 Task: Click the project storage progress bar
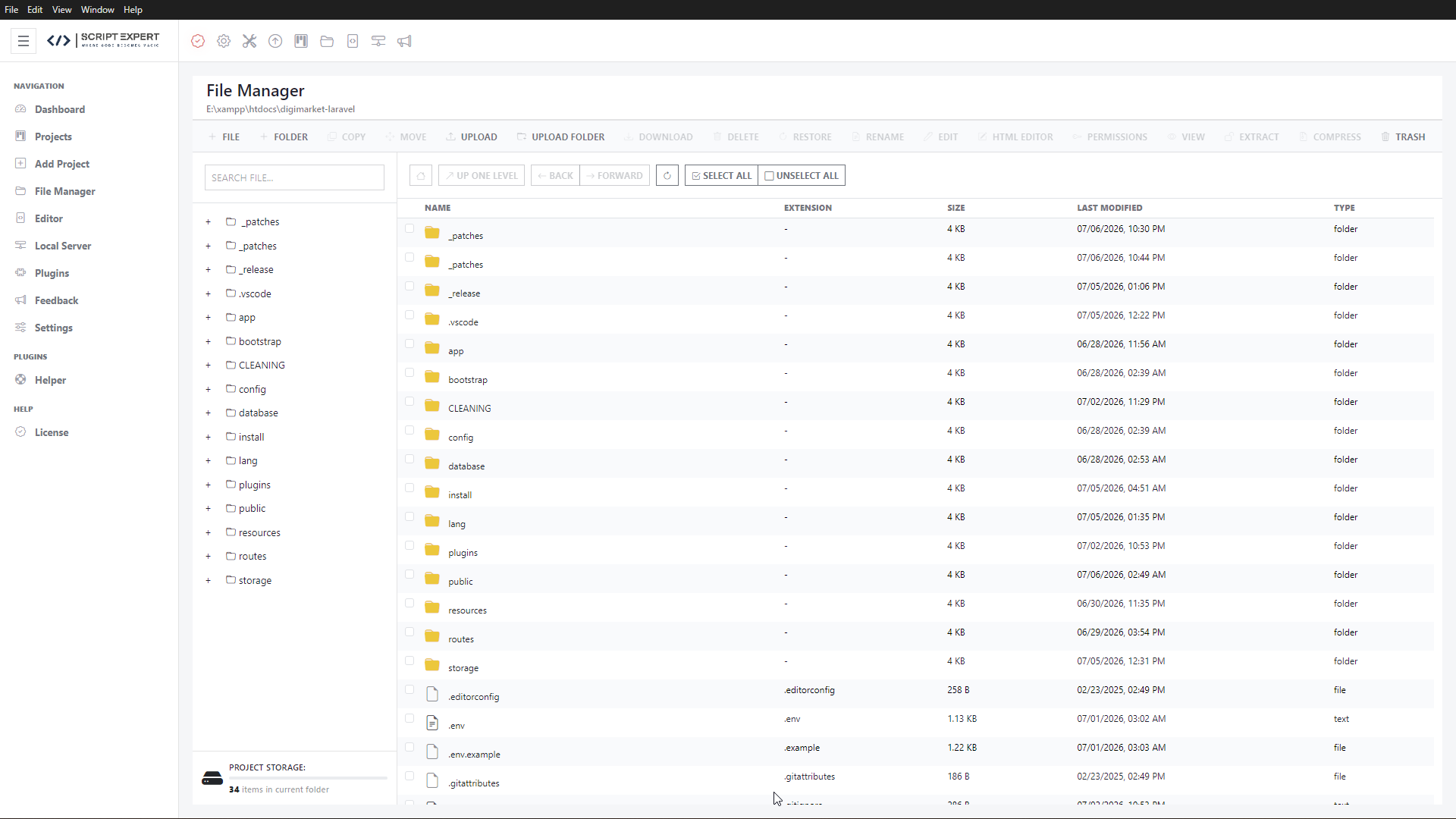(x=308, y=778)
